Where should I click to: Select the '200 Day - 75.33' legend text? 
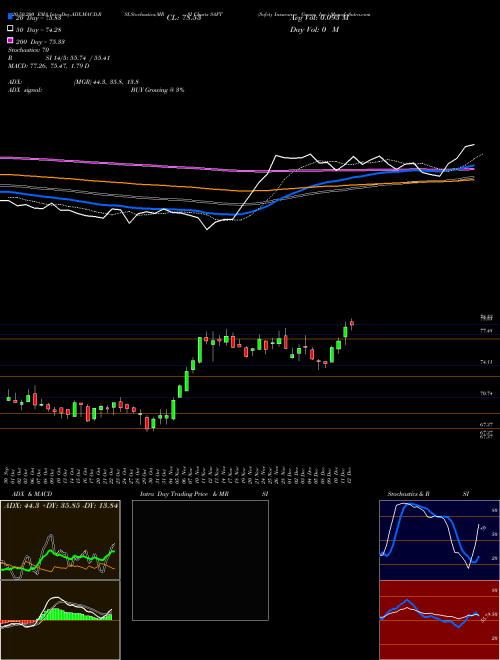coord(40,41)
